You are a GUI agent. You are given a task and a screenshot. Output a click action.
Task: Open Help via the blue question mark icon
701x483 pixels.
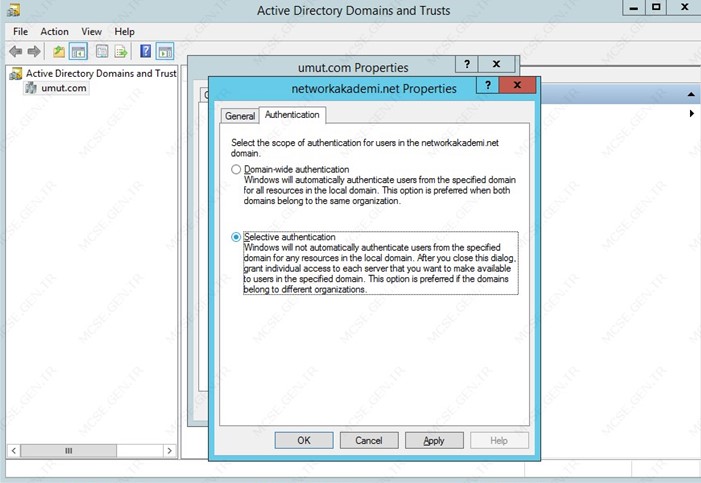coord(145,51)
